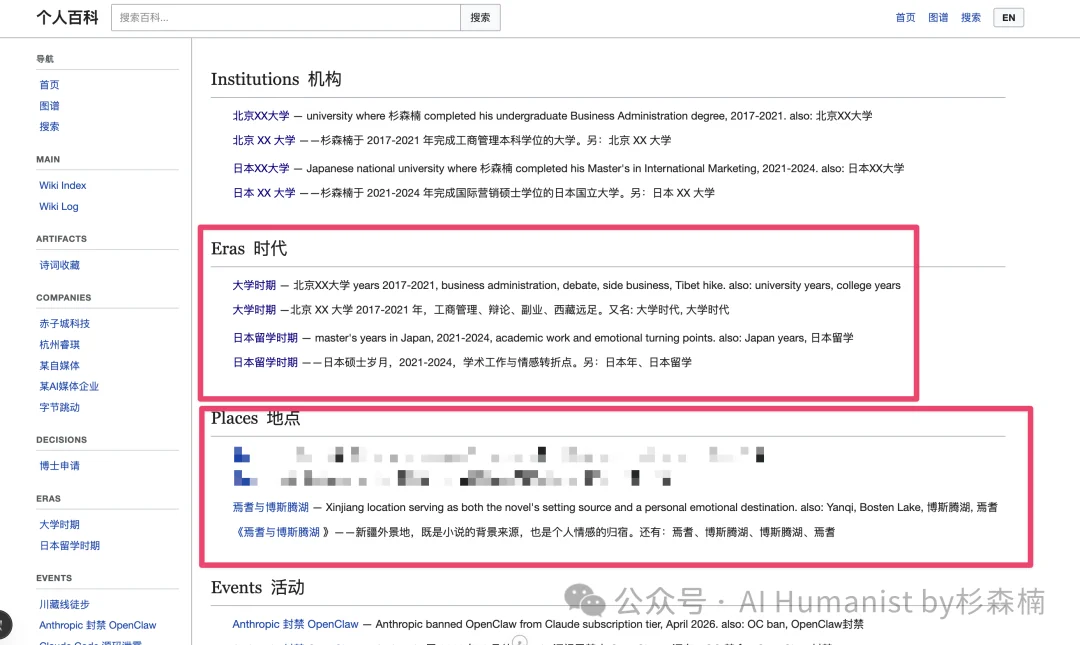Open the 字节跳动 company page
1080x645 pixels.
58,407
